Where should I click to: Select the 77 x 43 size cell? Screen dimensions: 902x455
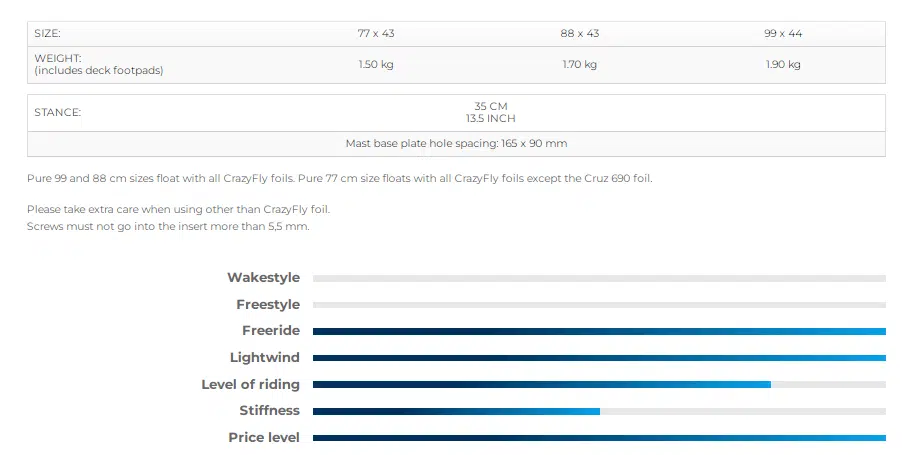pos(376,33)
